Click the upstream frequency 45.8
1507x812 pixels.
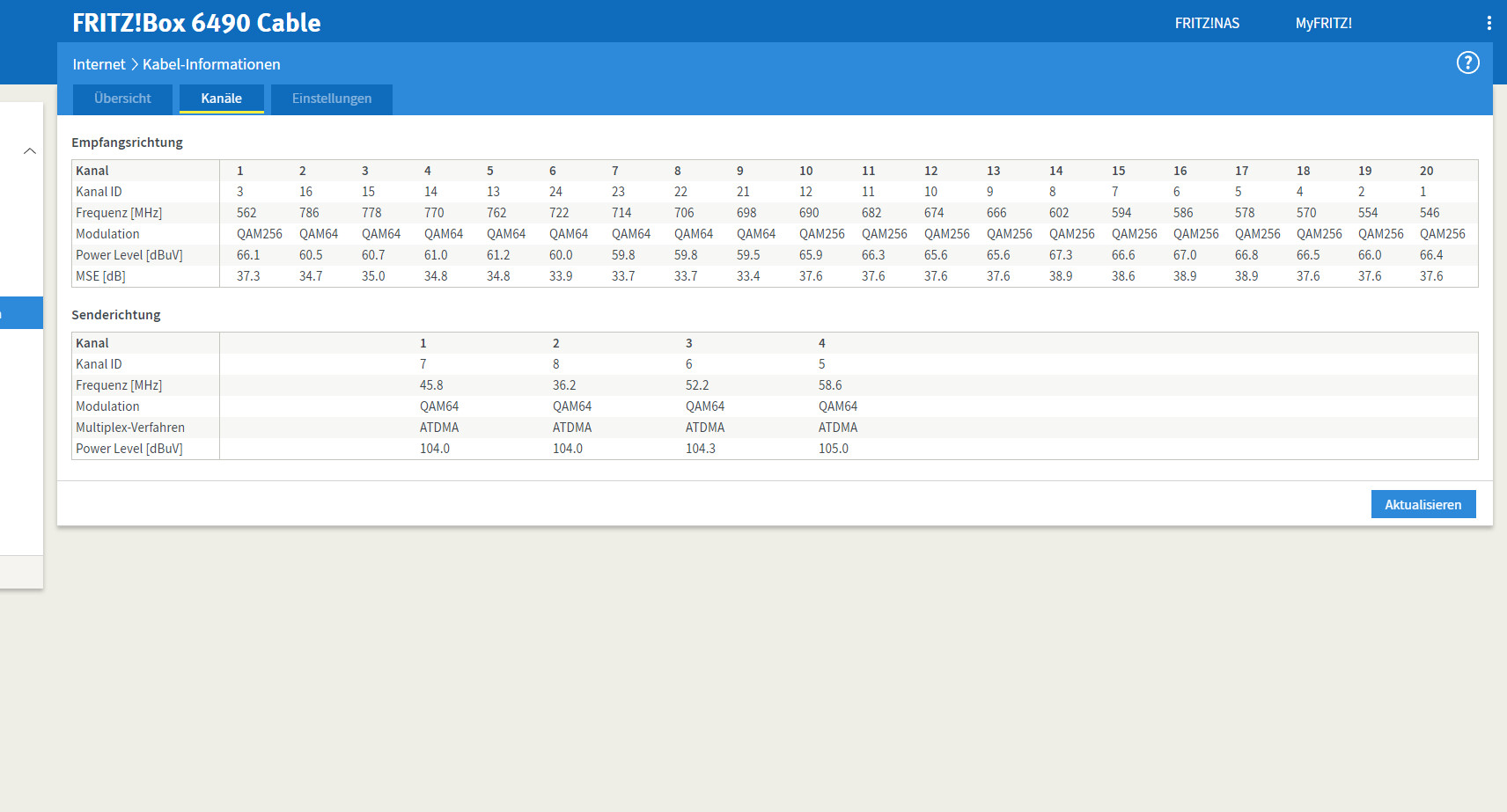[x=431, y=385]
